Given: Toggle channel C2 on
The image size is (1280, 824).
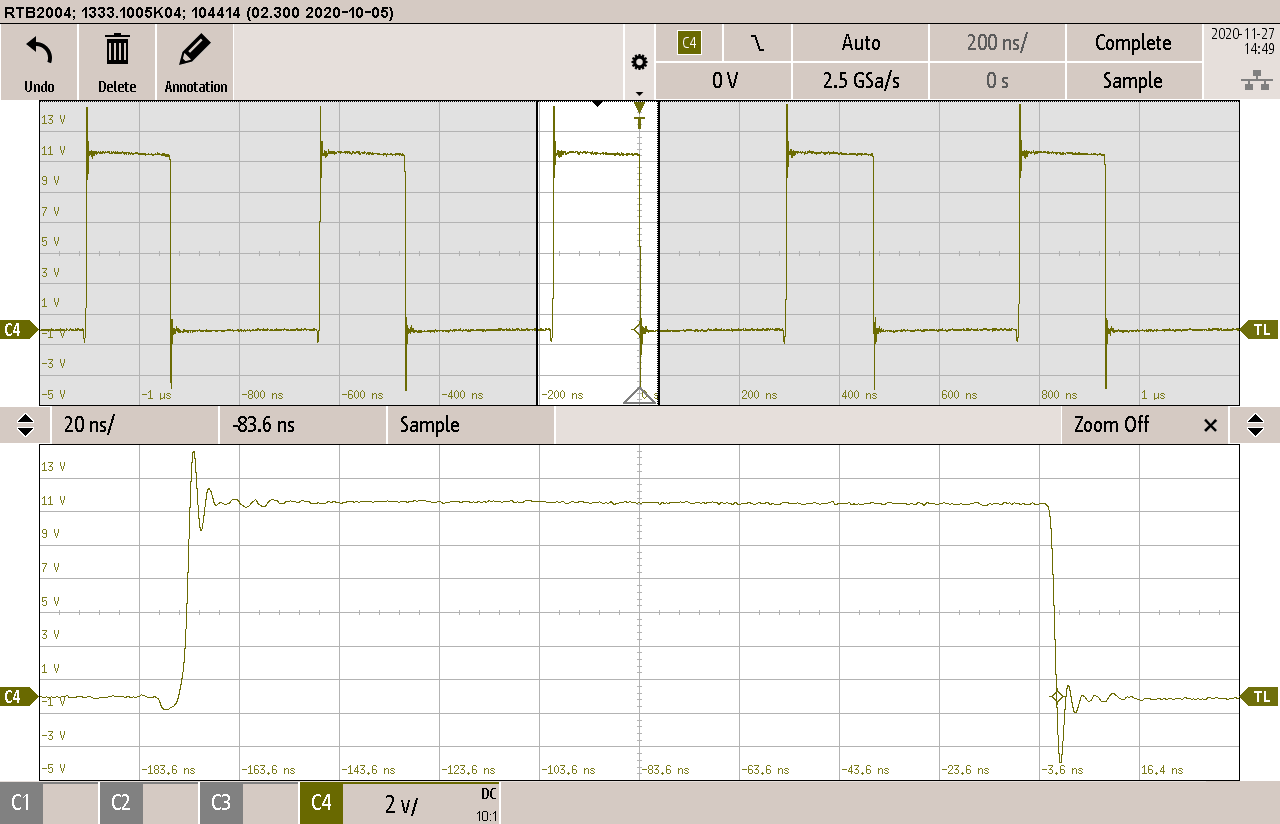Looking at the screenshot, I should (121, 803).
